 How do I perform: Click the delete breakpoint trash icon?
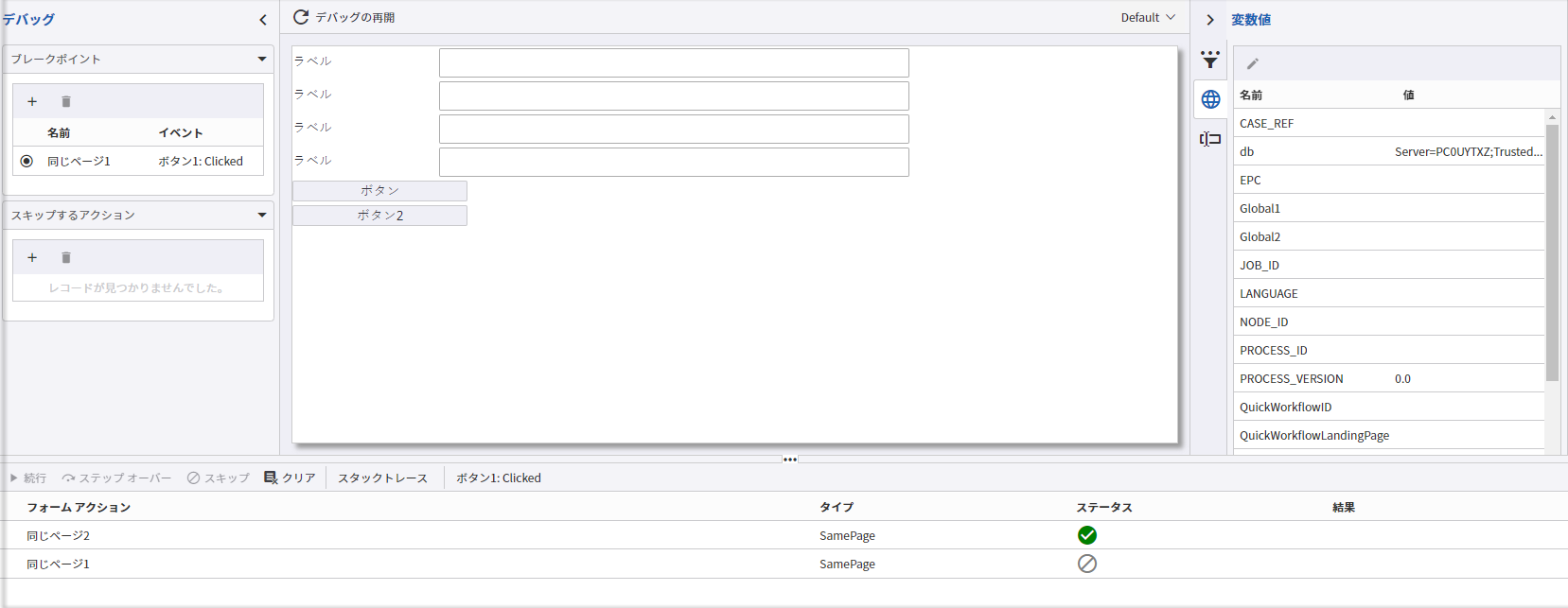tap(66, 101)
